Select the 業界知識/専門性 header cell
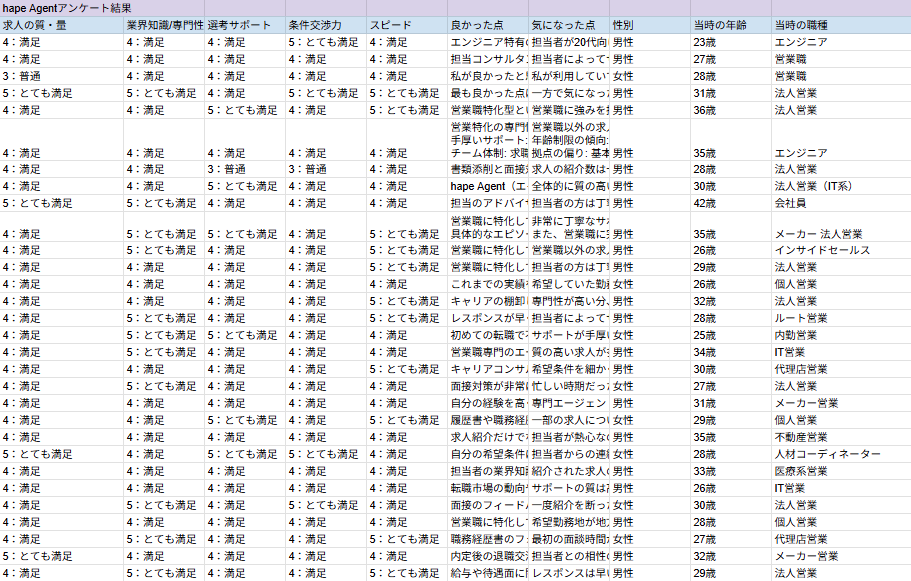Screen dimensions: 911x581 tap(163, 24)
